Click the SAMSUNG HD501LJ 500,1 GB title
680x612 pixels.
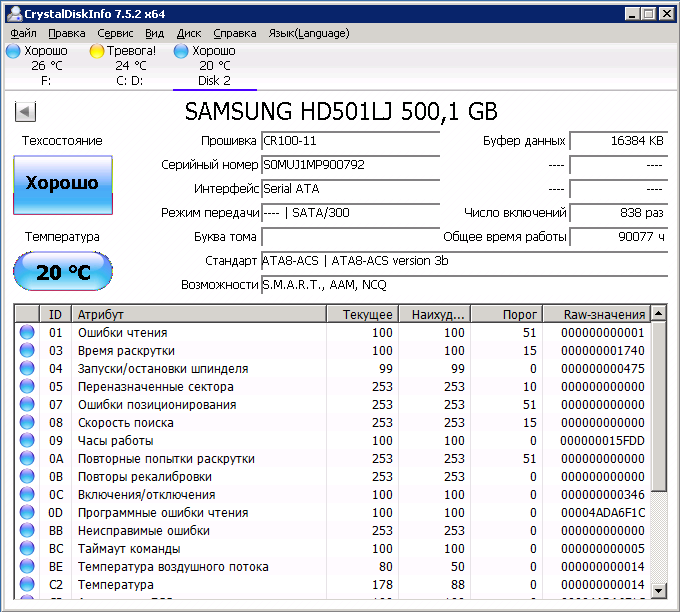click(341, 111)
